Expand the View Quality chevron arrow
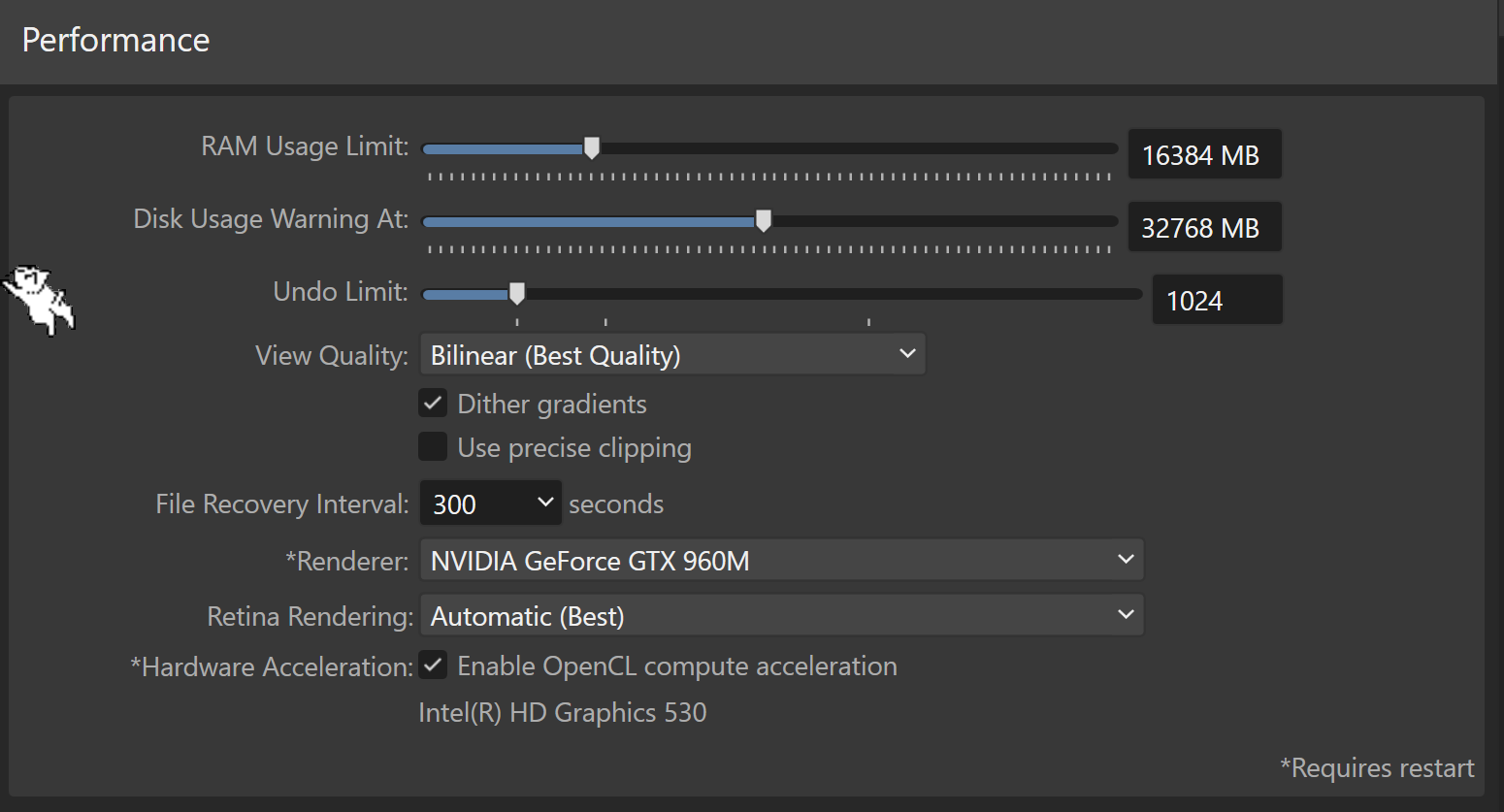The image size is (1504, 812). pos(906,353)
